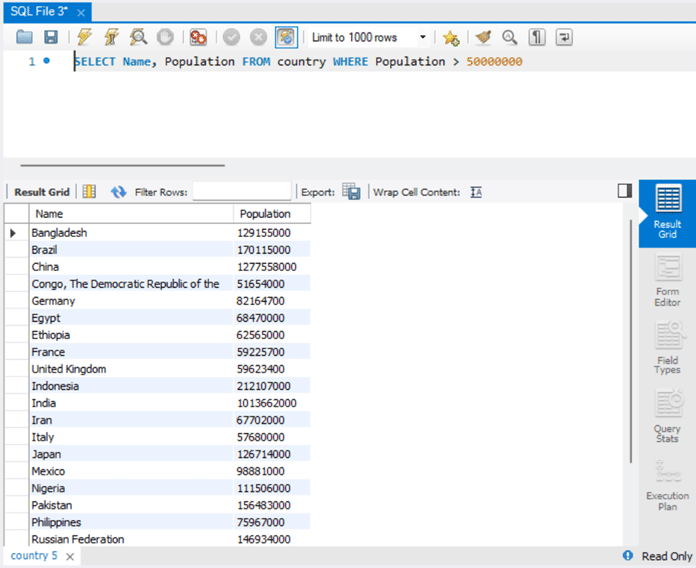The height and width of the screenshot is (568, 696).
Task: Export recordset with the Export icon
Action: pyautogui.click(x=351, y=192)
